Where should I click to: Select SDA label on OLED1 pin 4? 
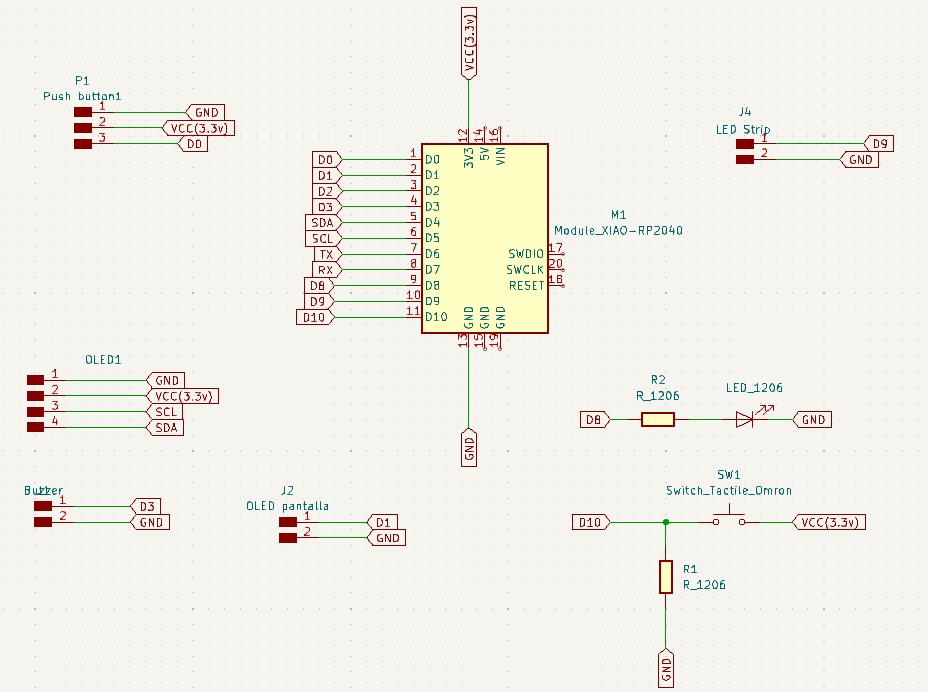click(x=165, y=427)
